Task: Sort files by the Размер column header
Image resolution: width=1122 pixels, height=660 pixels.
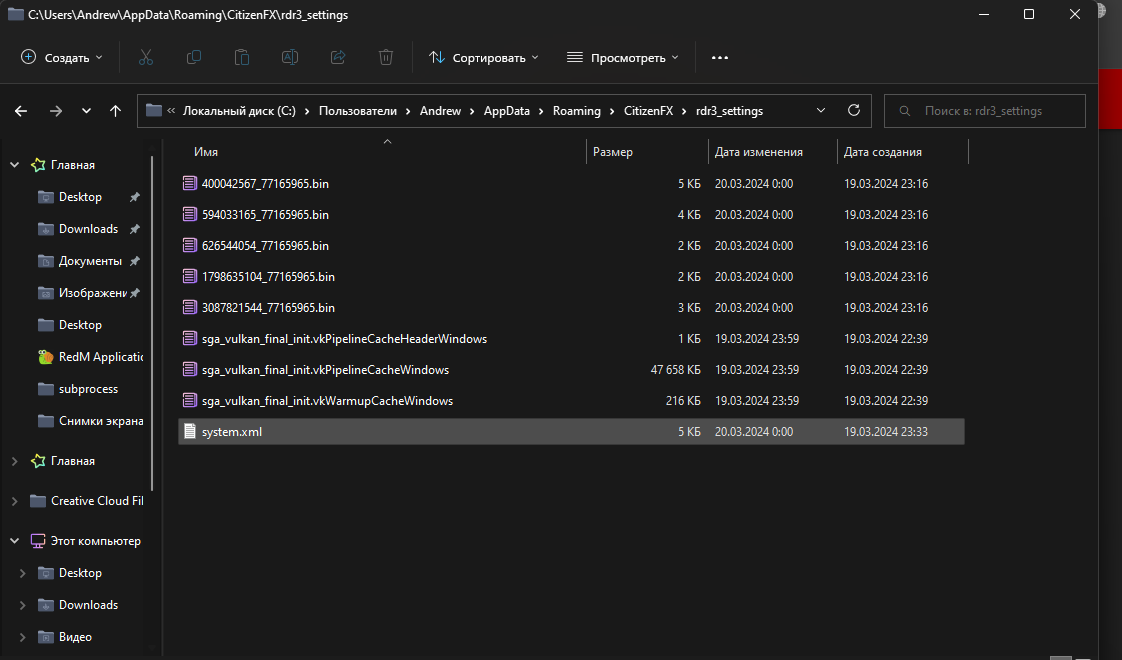Action: (613, 152)
